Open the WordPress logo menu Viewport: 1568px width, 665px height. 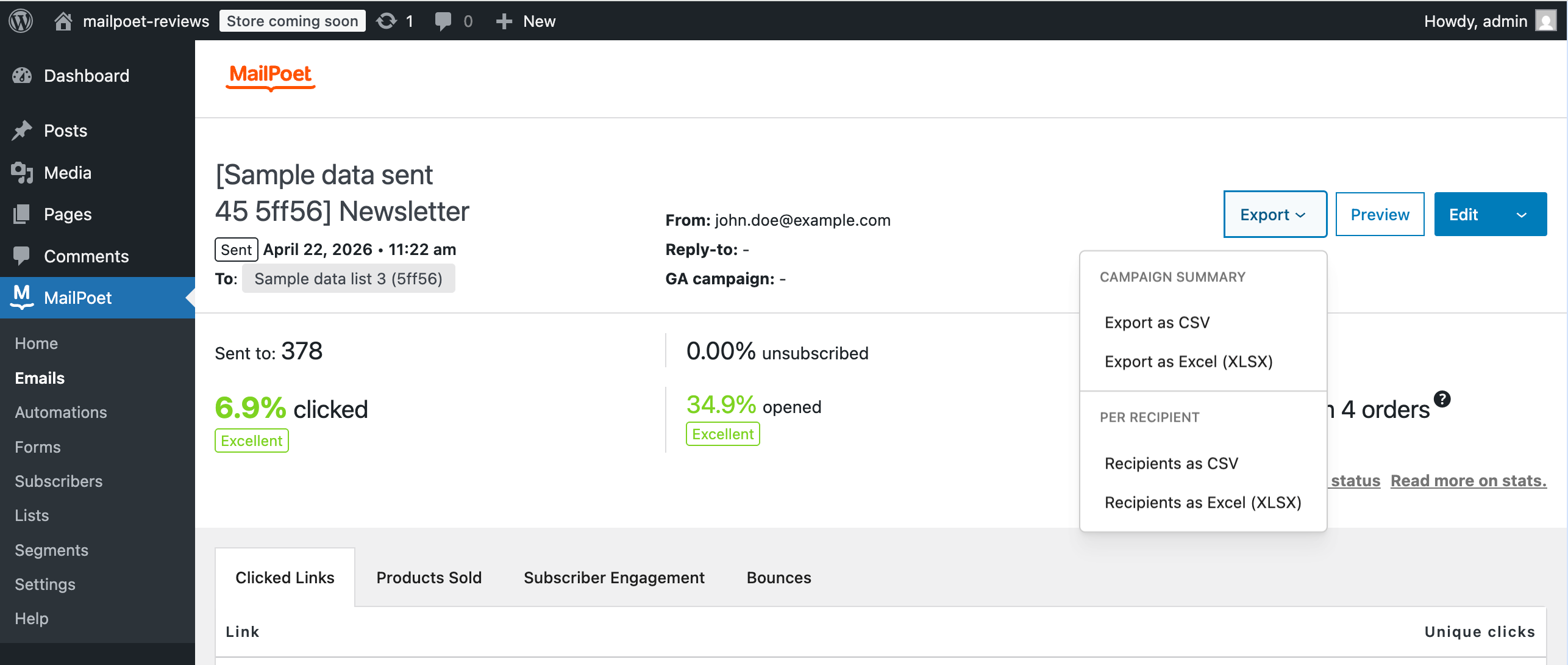(x=21, y=21)
